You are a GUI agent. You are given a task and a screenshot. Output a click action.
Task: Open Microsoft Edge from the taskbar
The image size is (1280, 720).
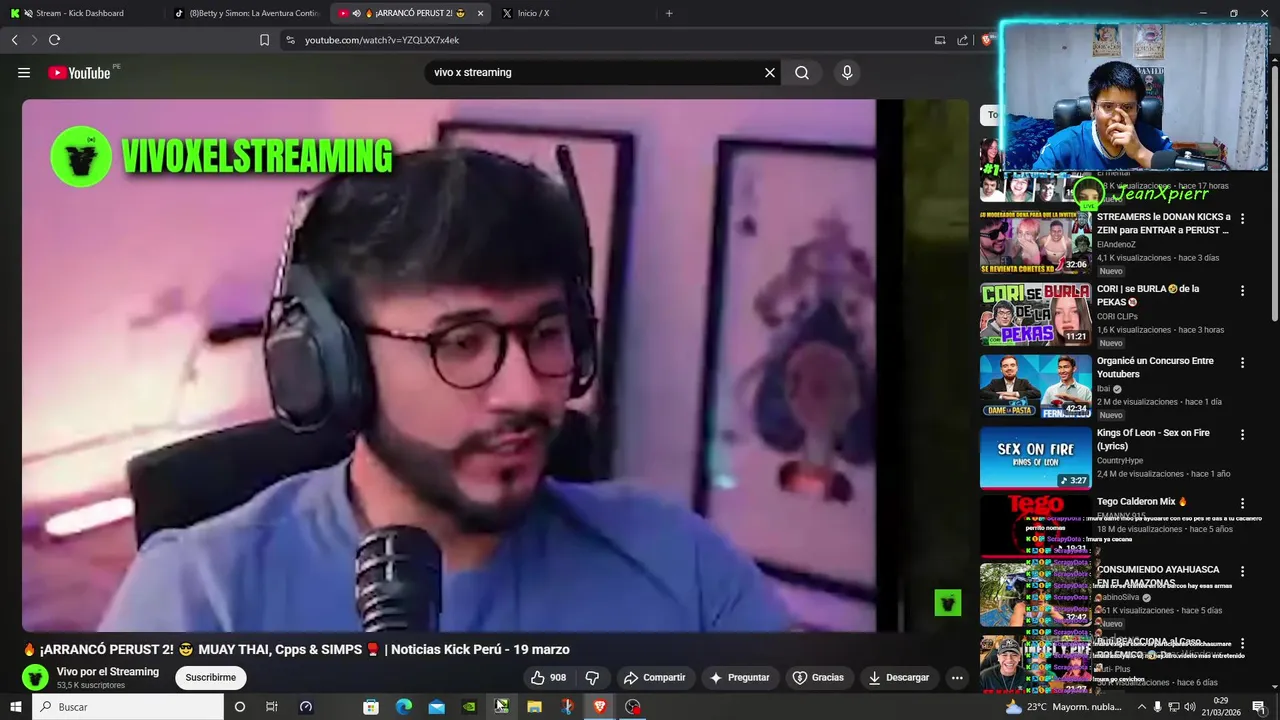pyautogui.click(x=404, y=706)
